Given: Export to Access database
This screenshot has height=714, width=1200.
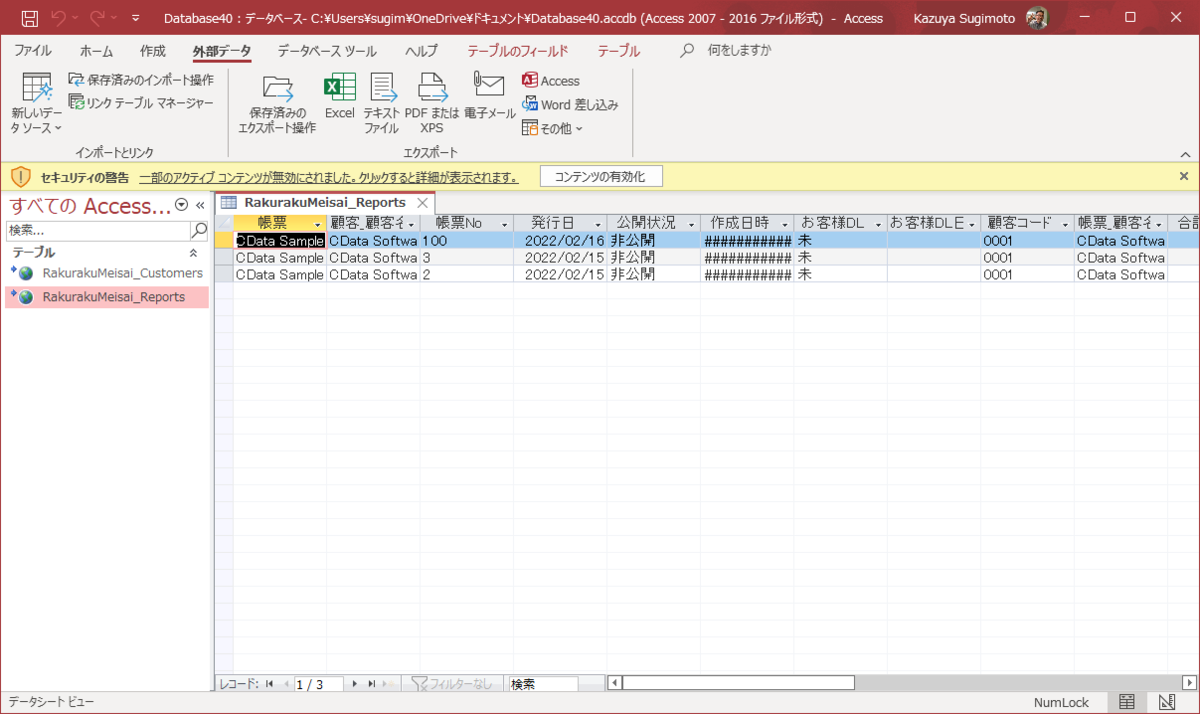Looking at the screenshot, I should (551, 81).
